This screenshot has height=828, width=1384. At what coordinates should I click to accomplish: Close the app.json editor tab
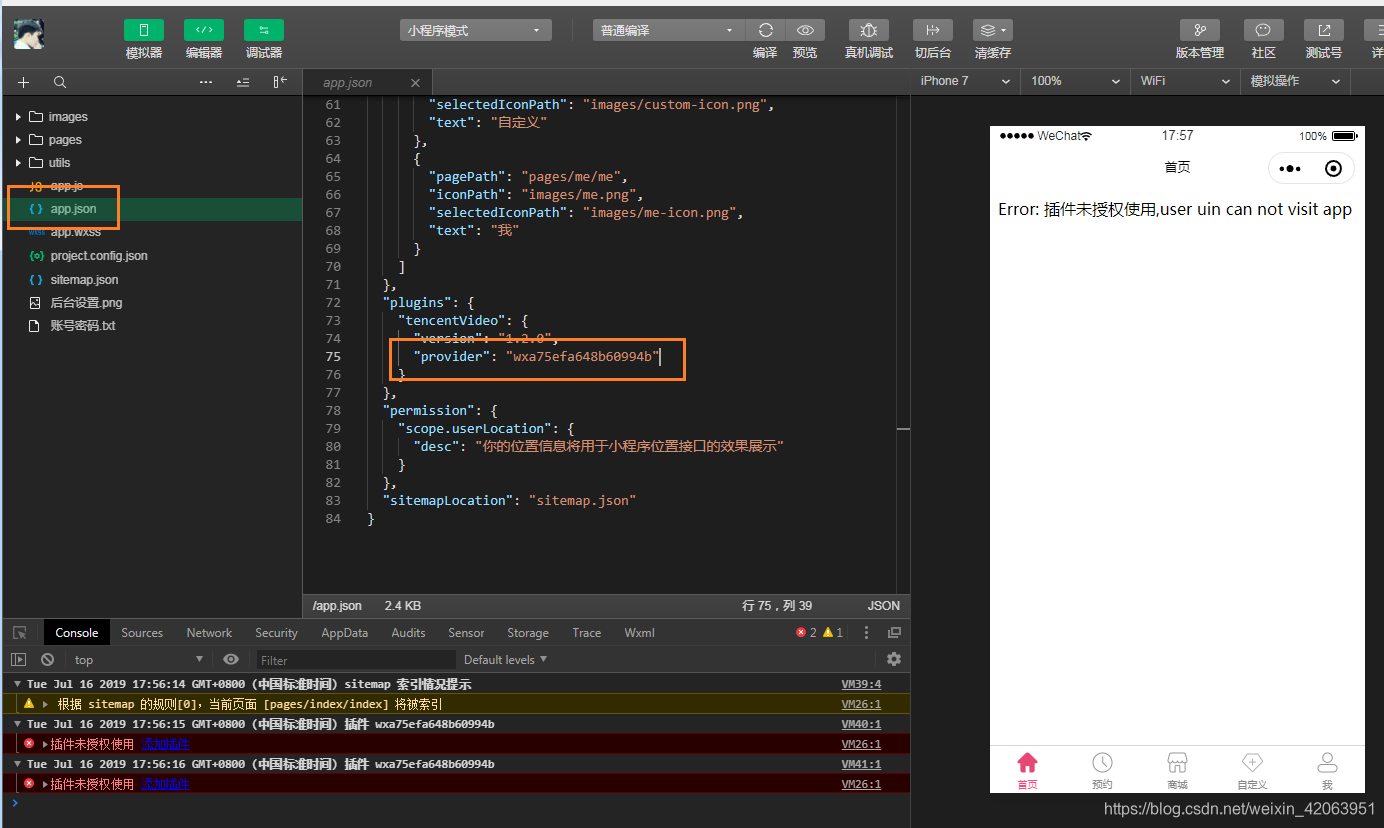tap(416, 83)
